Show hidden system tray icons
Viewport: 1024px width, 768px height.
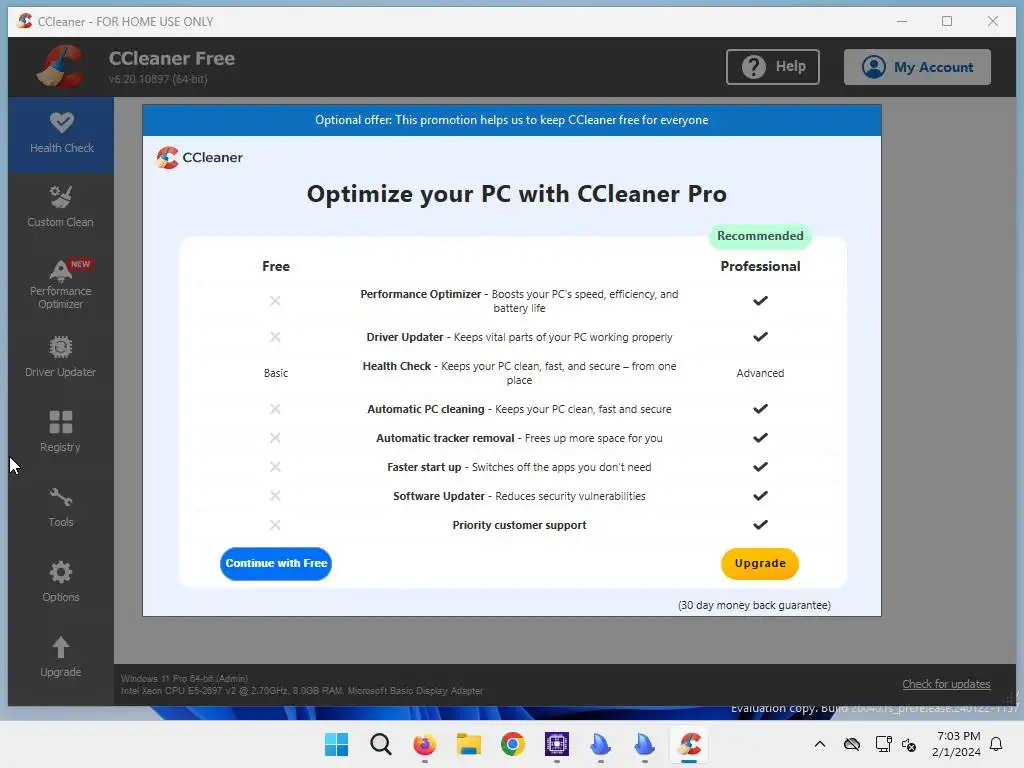pos(820,744)
